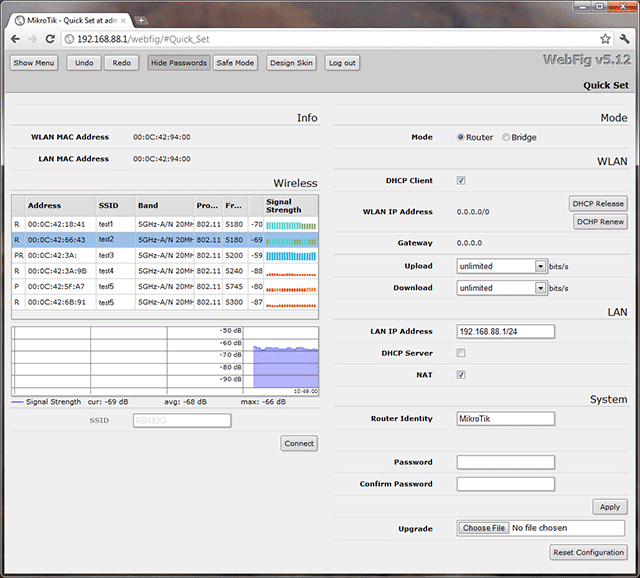Click the Password input field
Screen dimensions: 640x578
506,462
